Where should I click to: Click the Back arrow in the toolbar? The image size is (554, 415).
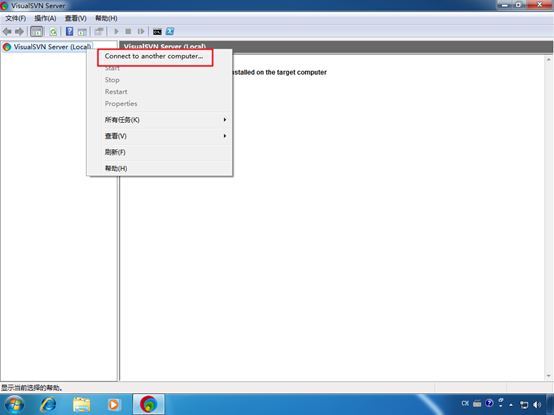[7, 32]
